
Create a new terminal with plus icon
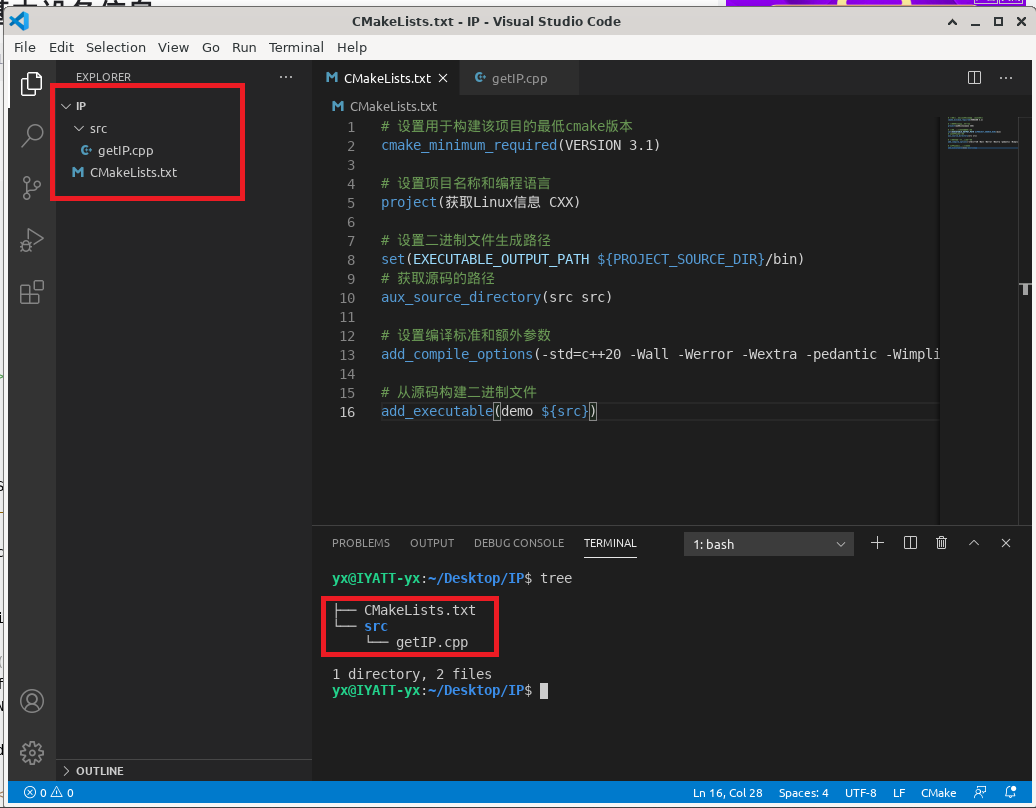point(877,543)
